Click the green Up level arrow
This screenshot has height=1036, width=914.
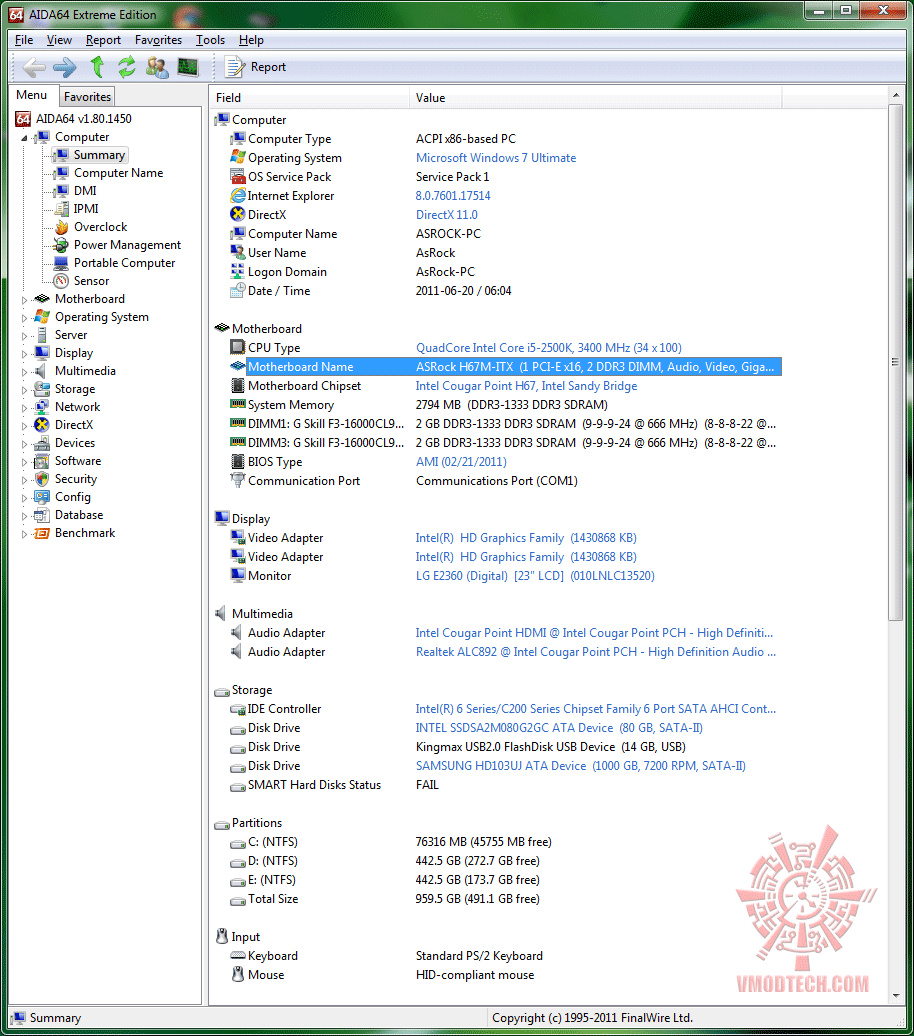[x=97, y=67]
